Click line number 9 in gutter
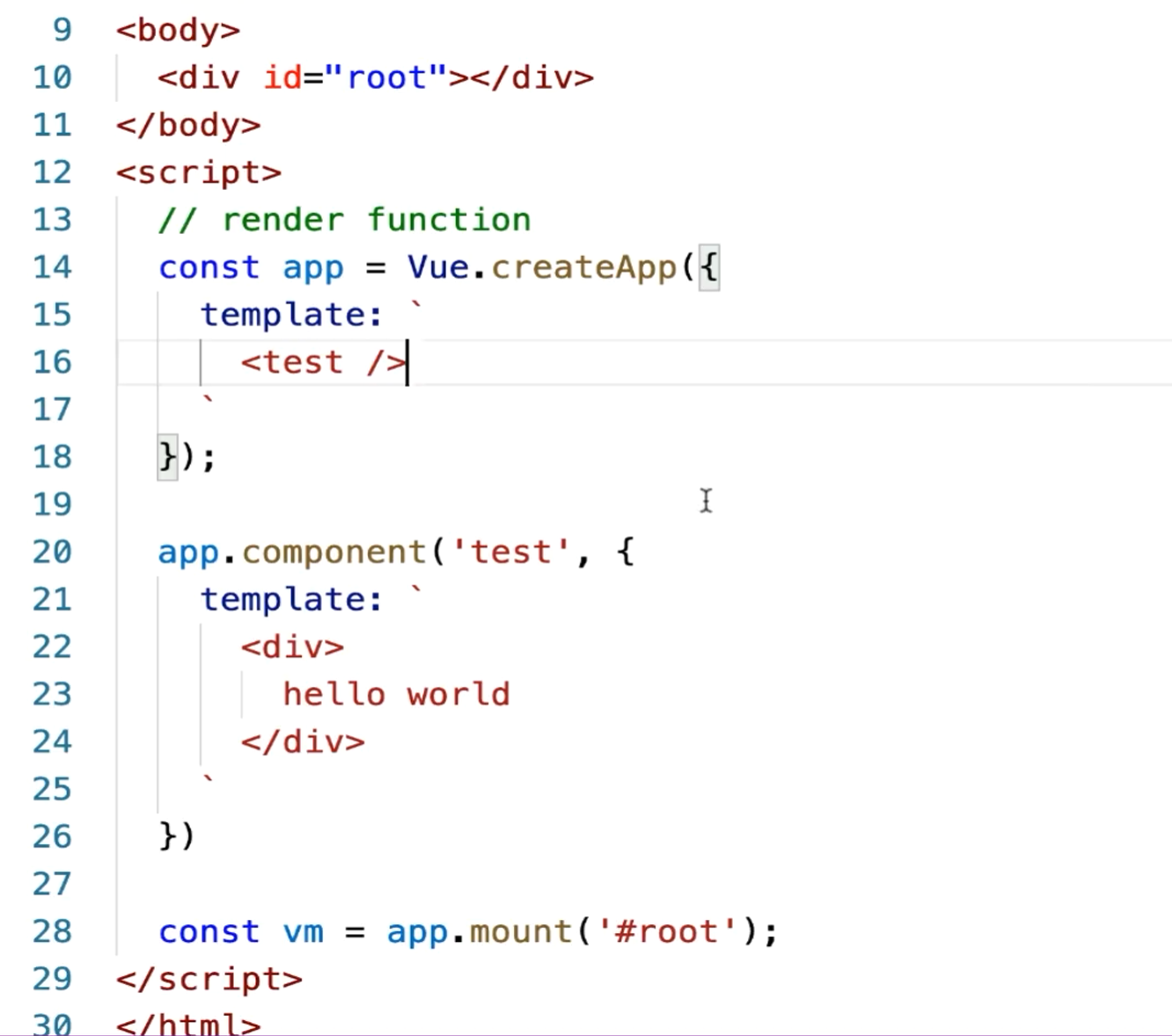The image size is (1172, 1036). coord(62,30)
